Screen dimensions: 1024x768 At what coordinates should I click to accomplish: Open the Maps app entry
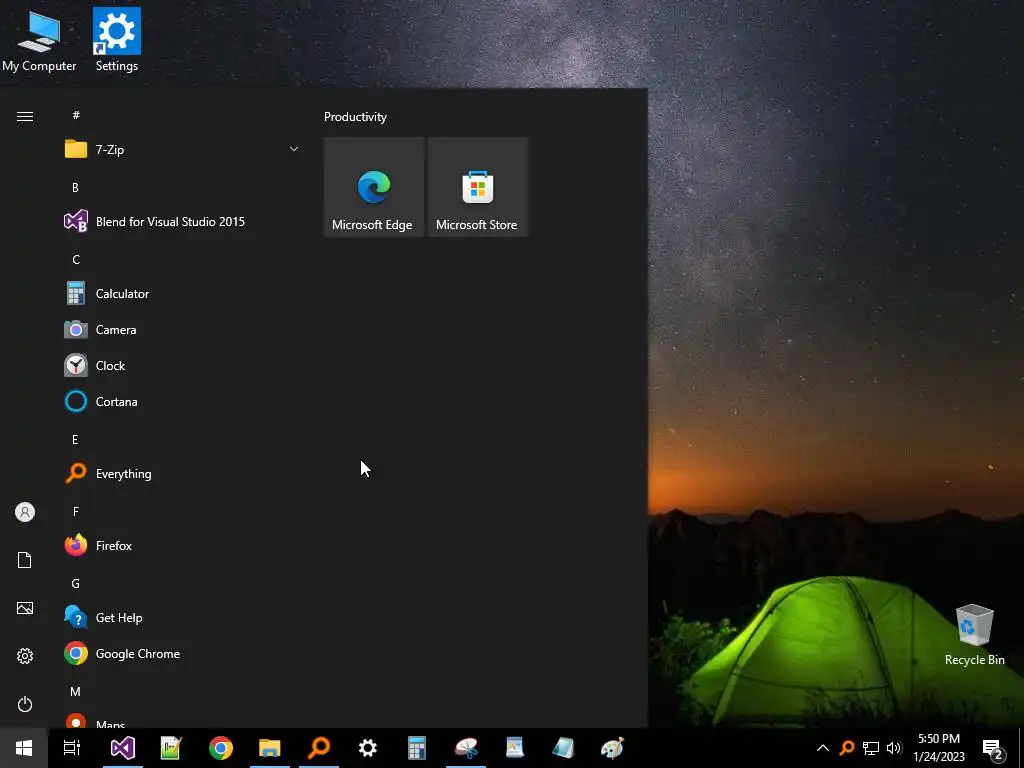tap(183, 721)
